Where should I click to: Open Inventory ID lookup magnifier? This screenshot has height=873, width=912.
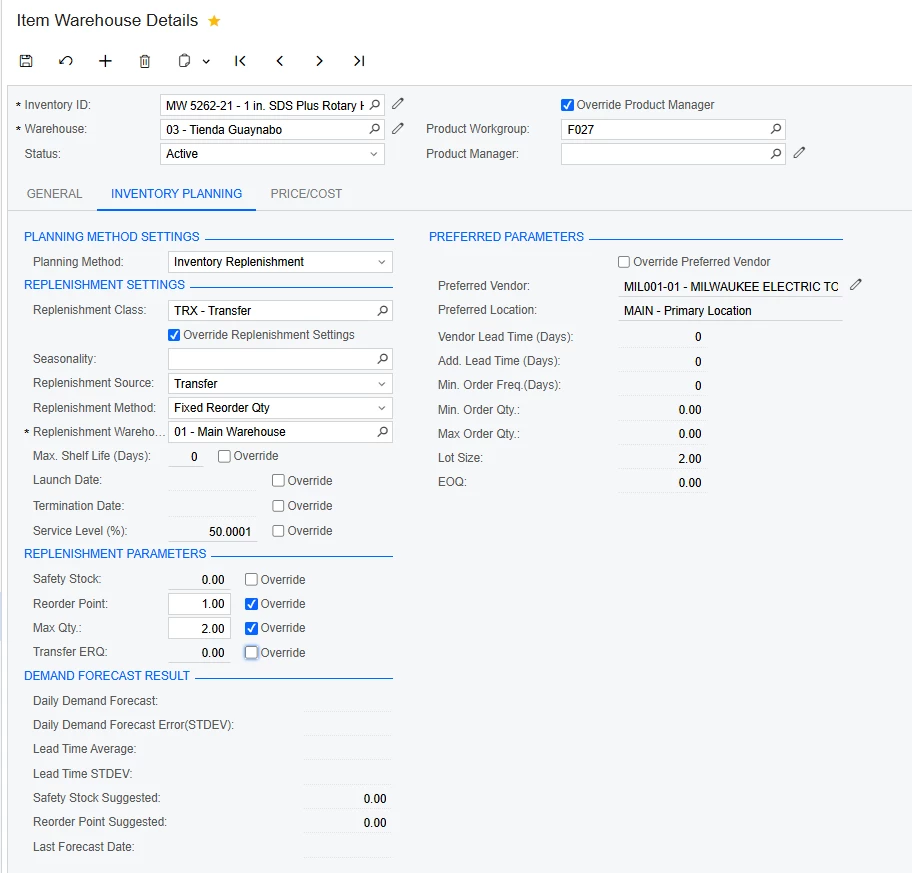coord(375,105)
